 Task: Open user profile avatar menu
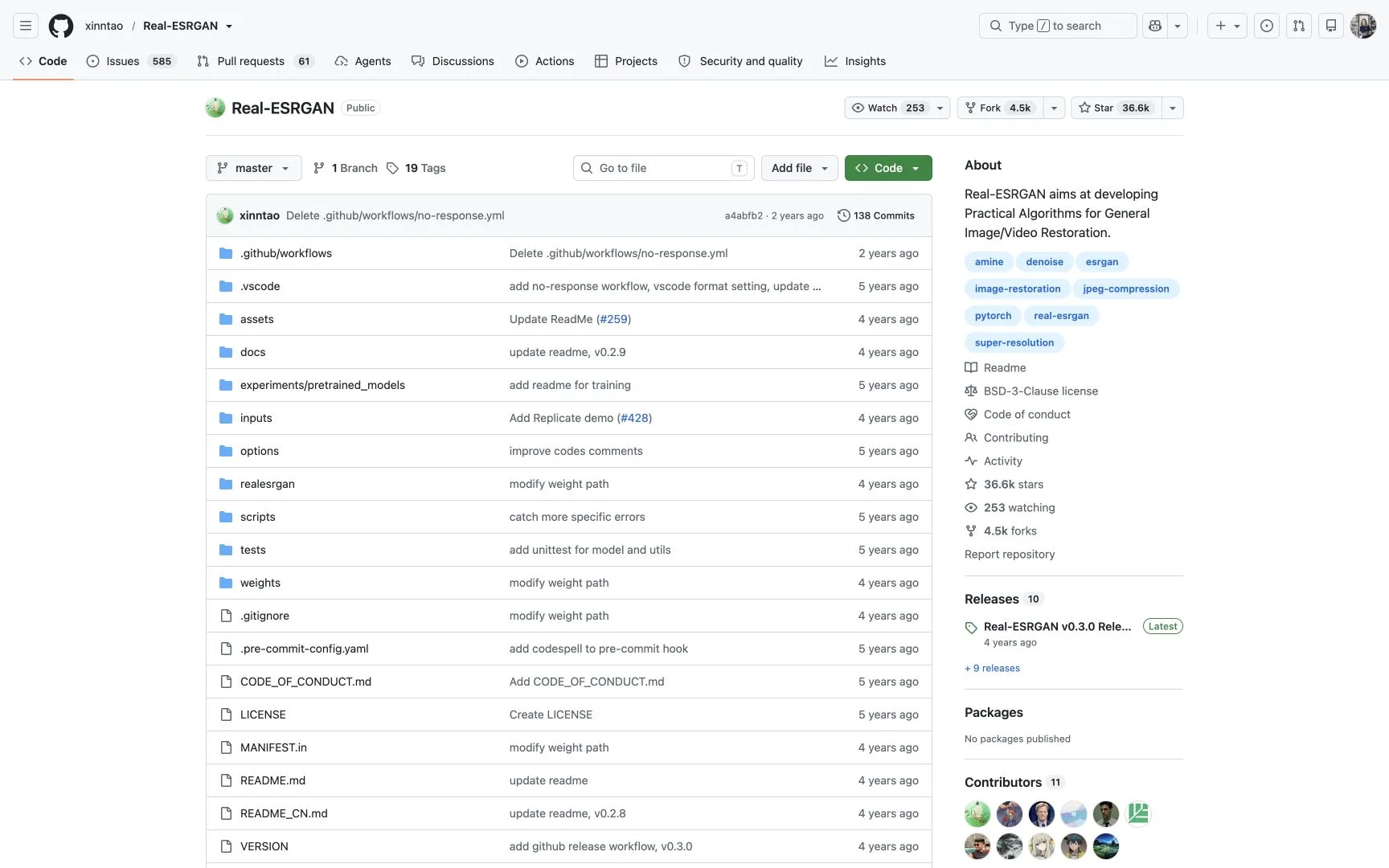(1363, 26)
